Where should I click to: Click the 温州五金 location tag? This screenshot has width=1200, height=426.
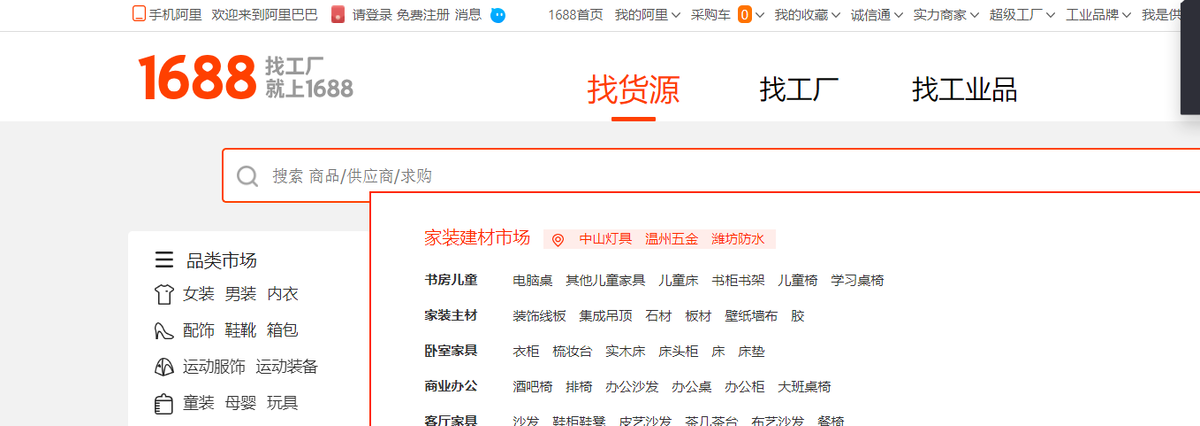point(672,240)
